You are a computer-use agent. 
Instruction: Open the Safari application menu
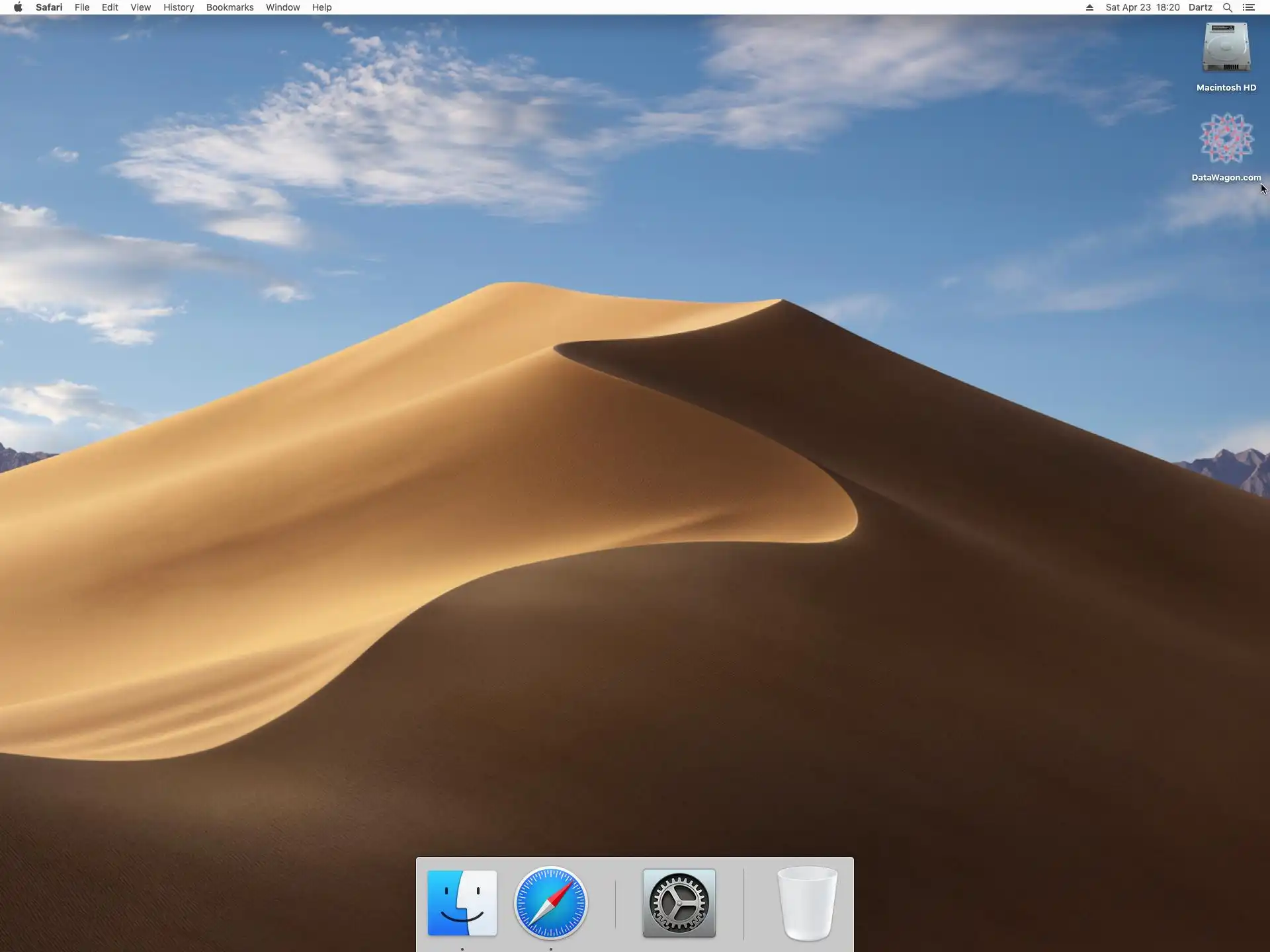(49, 7)
